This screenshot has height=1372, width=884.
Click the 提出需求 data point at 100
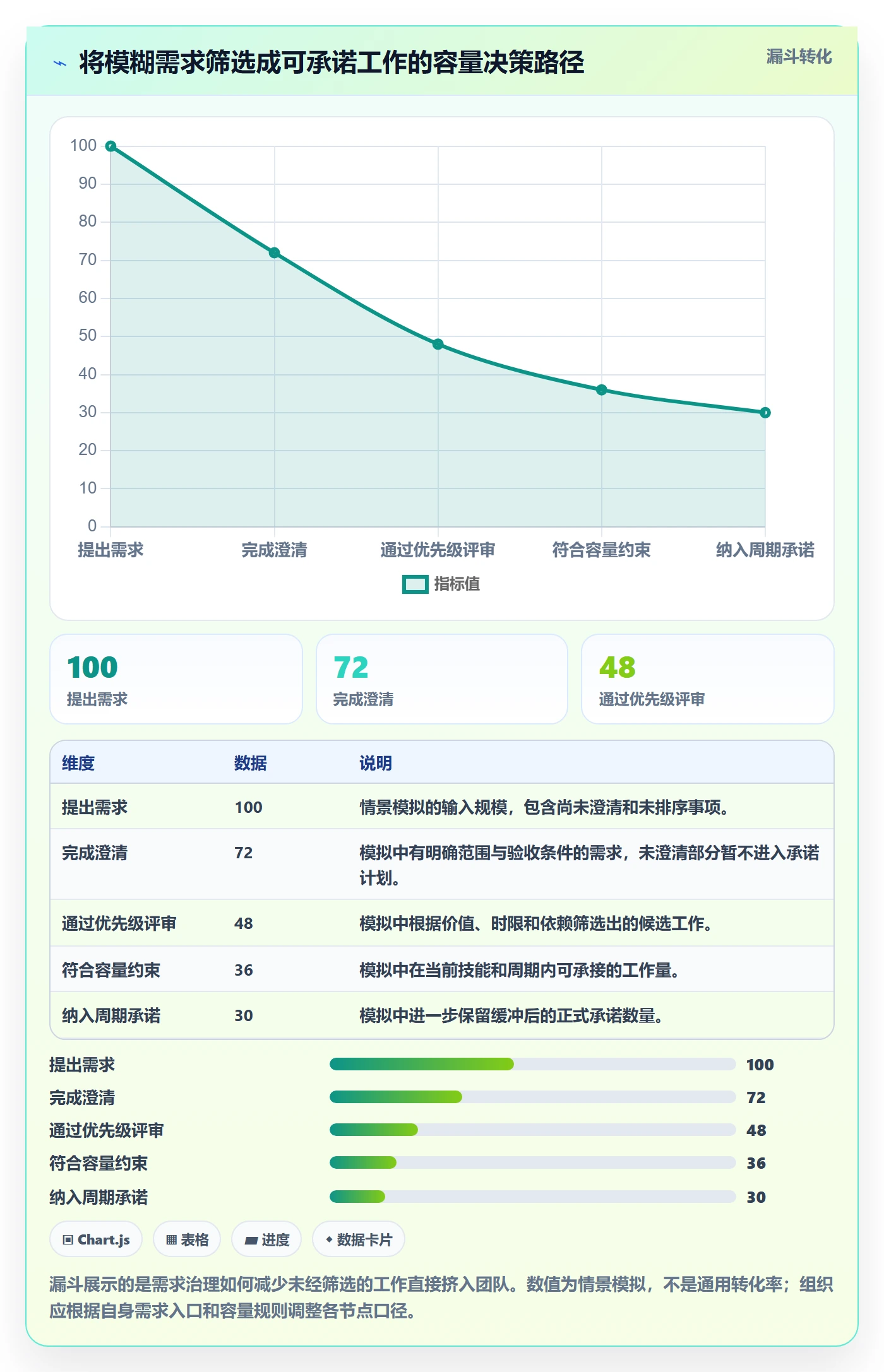pos(110,146)
